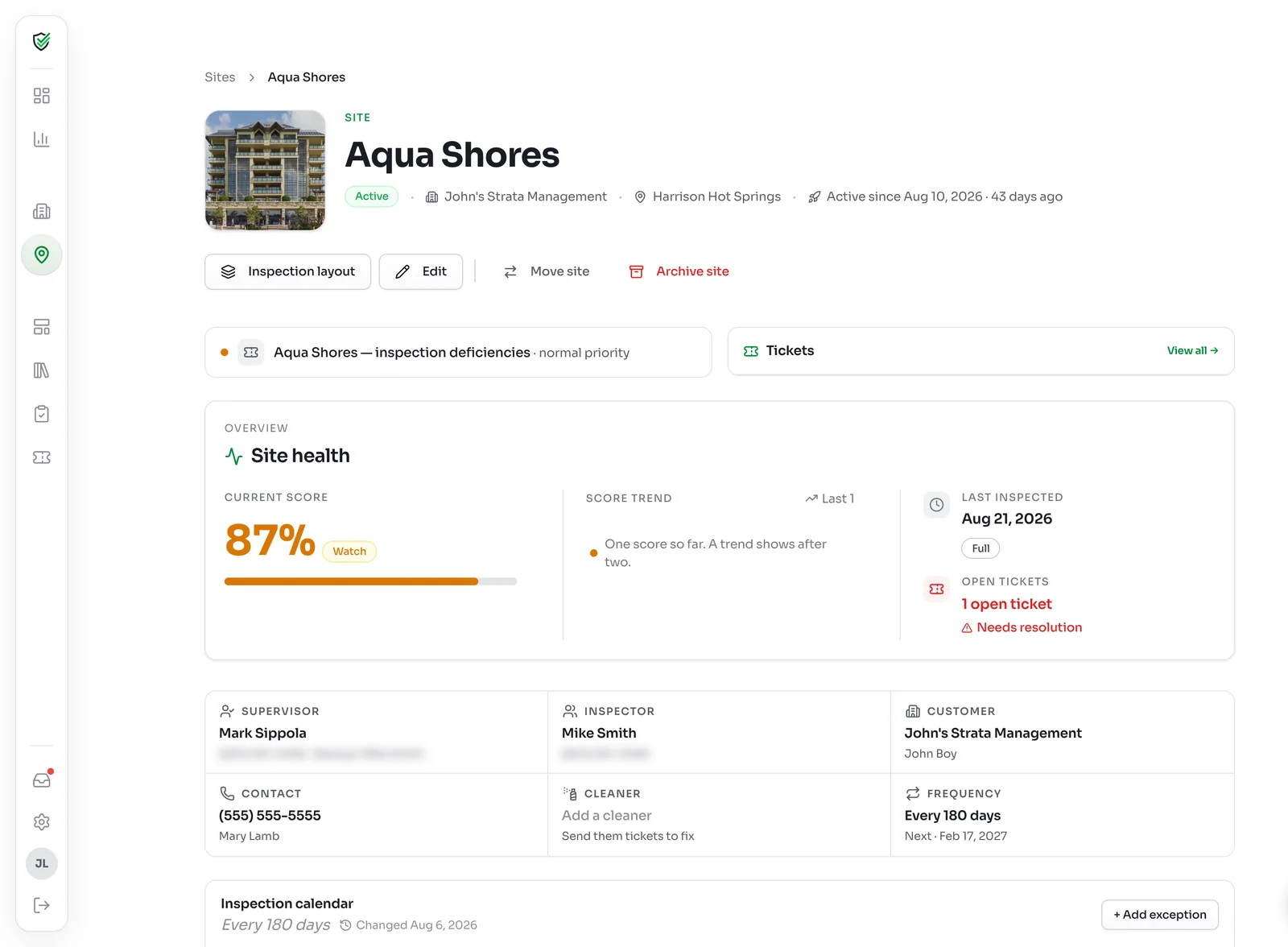Click the Site health pulse icon
This screenshot has width=1288, height=947.
click(233, 457)
